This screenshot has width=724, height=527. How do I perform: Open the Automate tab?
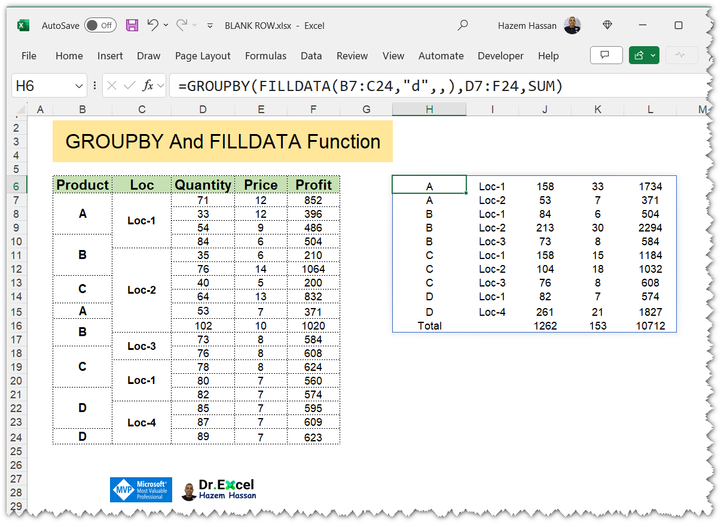441,56
